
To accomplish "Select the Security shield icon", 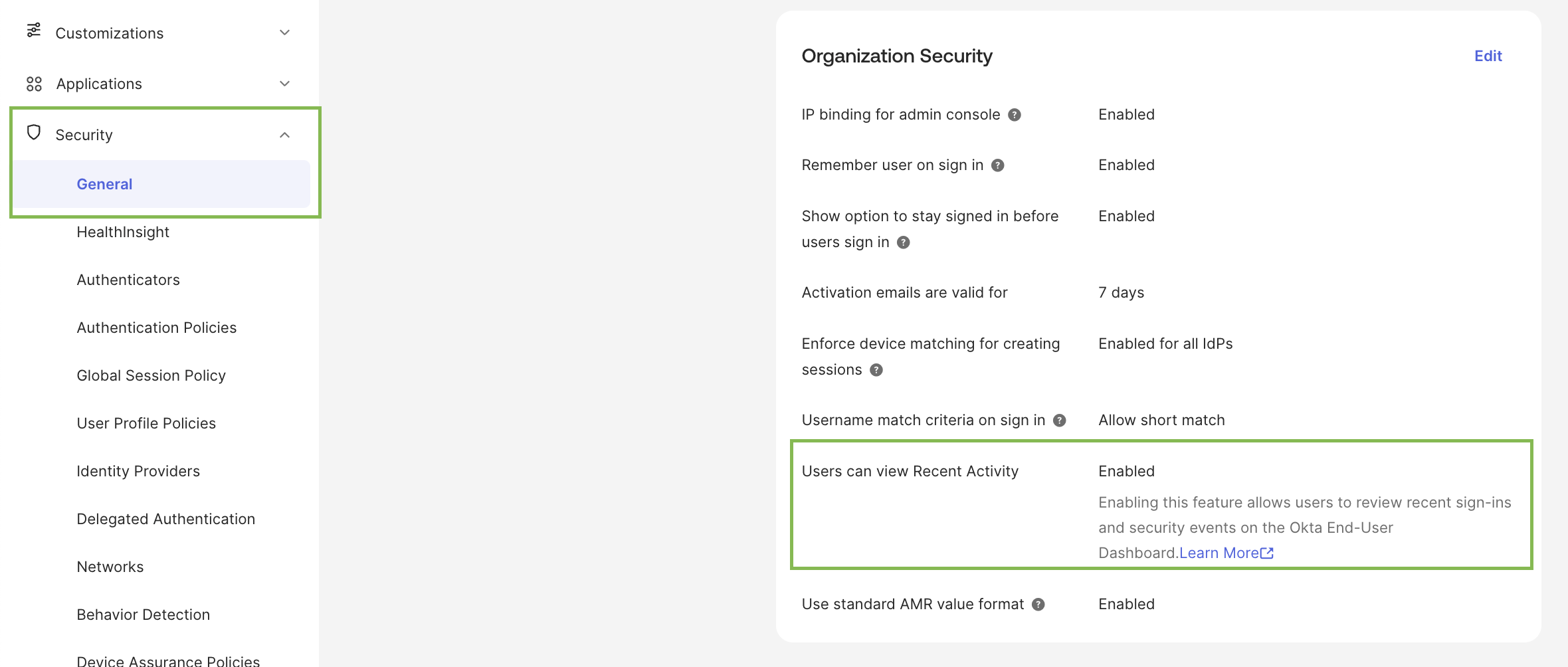I will click(x=34, y=134).
